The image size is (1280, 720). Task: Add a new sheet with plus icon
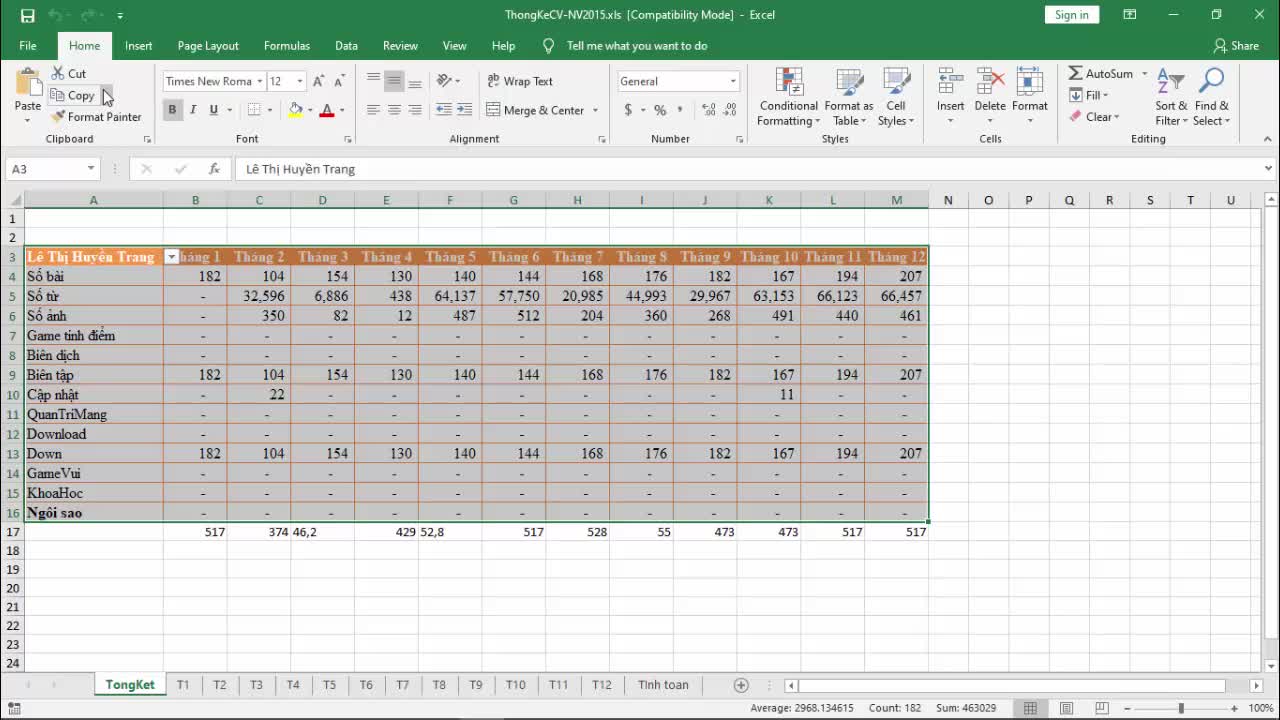pyautogui.click(x=741, y=685)
